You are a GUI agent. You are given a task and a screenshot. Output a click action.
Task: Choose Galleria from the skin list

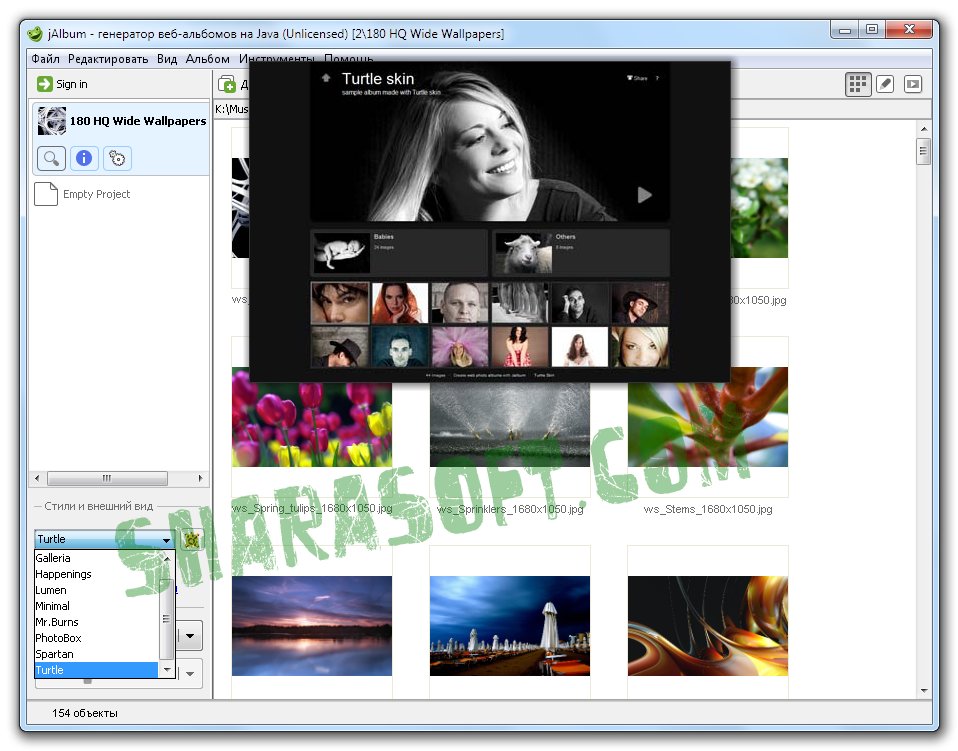point(97,558)
